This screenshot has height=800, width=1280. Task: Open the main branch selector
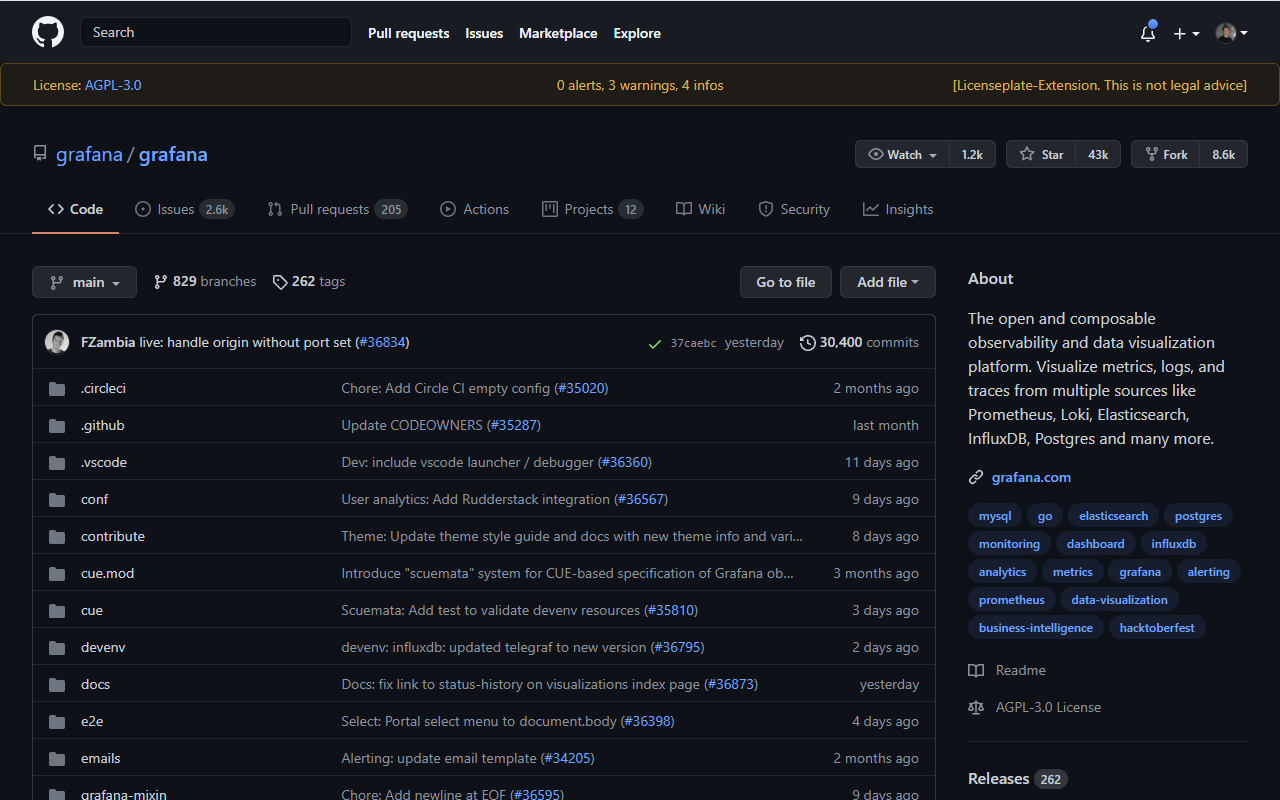84,282
